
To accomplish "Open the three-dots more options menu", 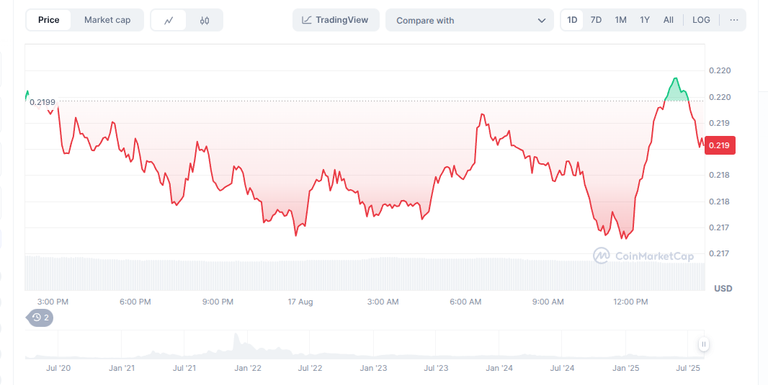I will pyautogui.click(x=734, y=20).
